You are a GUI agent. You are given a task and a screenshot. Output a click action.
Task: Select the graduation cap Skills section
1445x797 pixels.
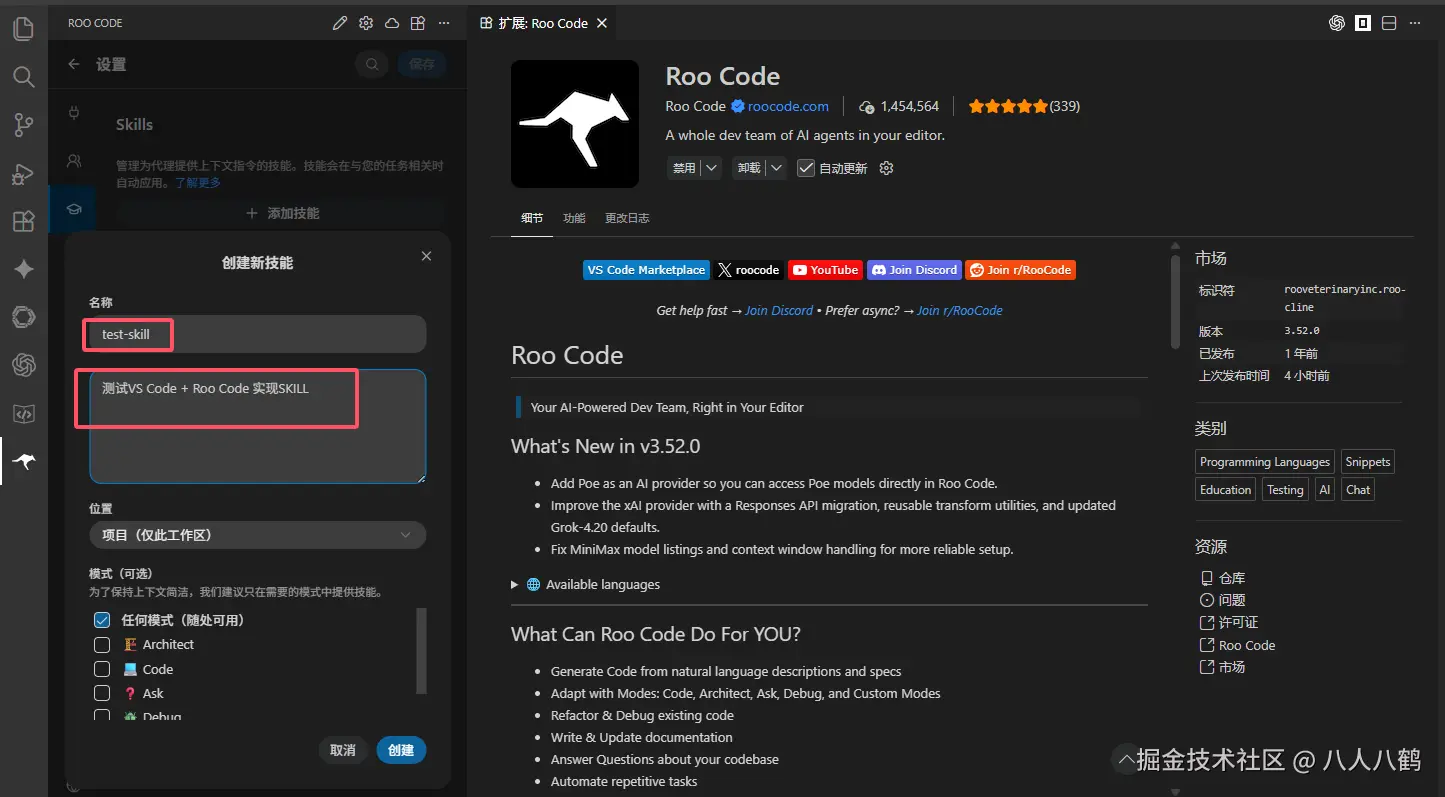(x=73, y=209)
